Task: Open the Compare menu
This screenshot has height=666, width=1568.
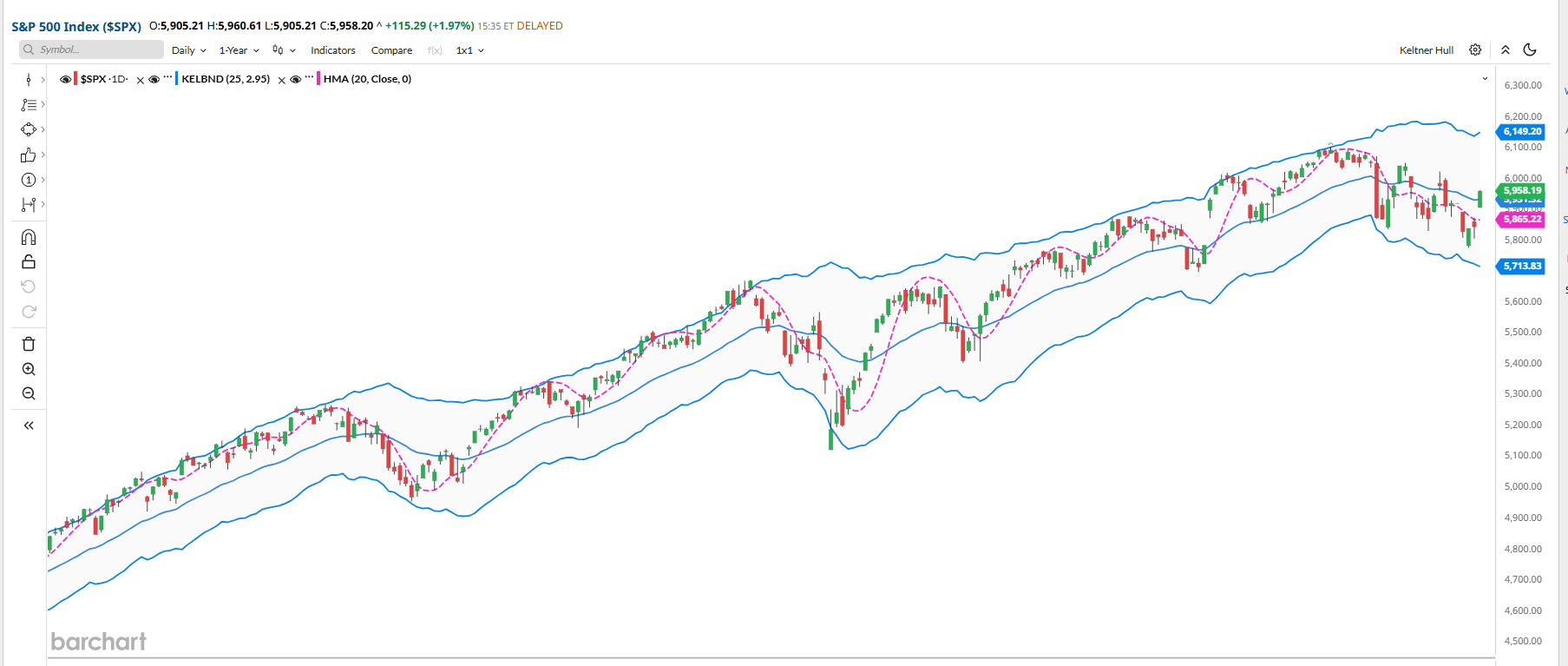Action: 391,50
